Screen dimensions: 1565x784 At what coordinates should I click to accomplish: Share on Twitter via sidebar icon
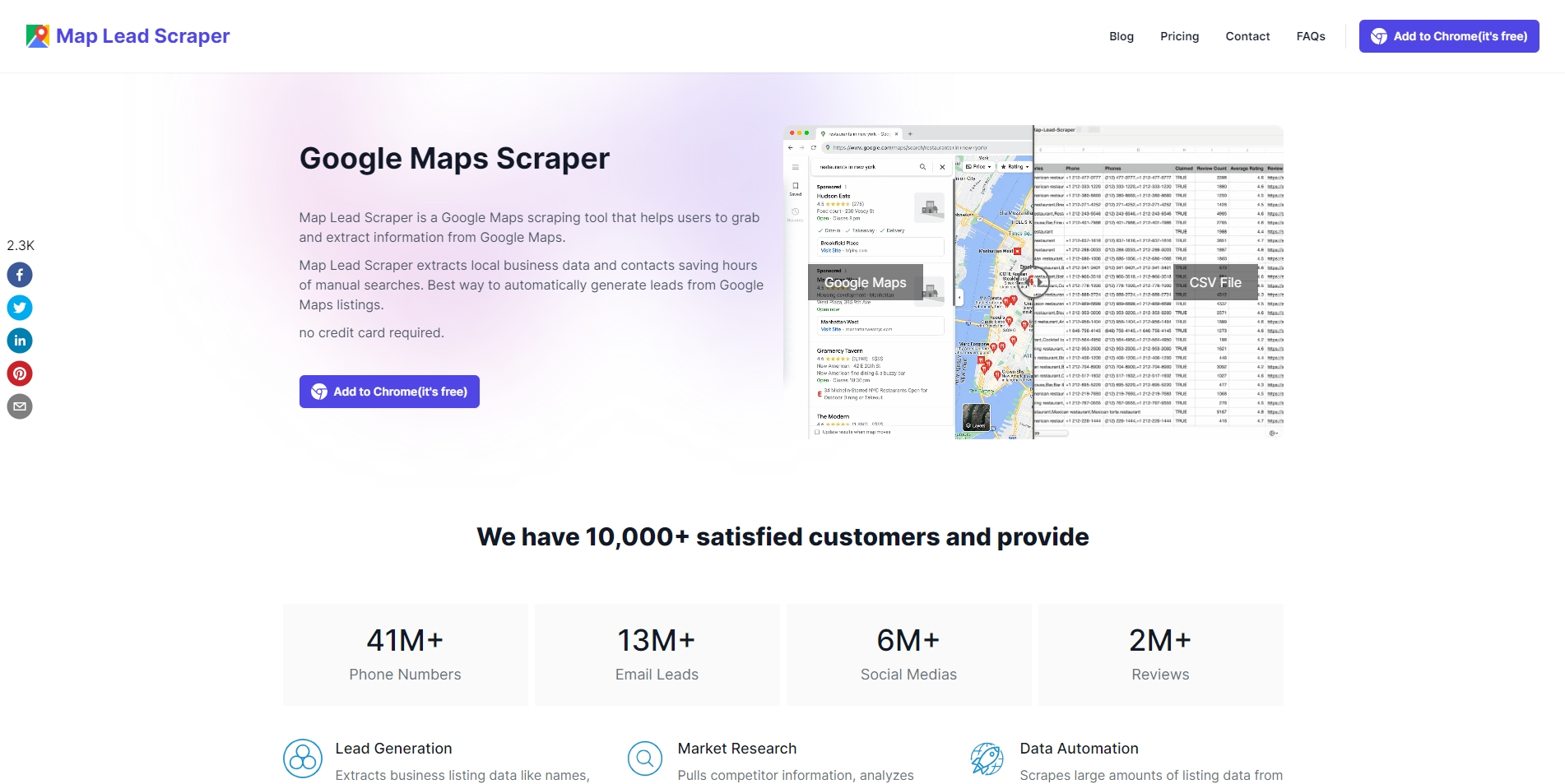(x=20, y=308)
